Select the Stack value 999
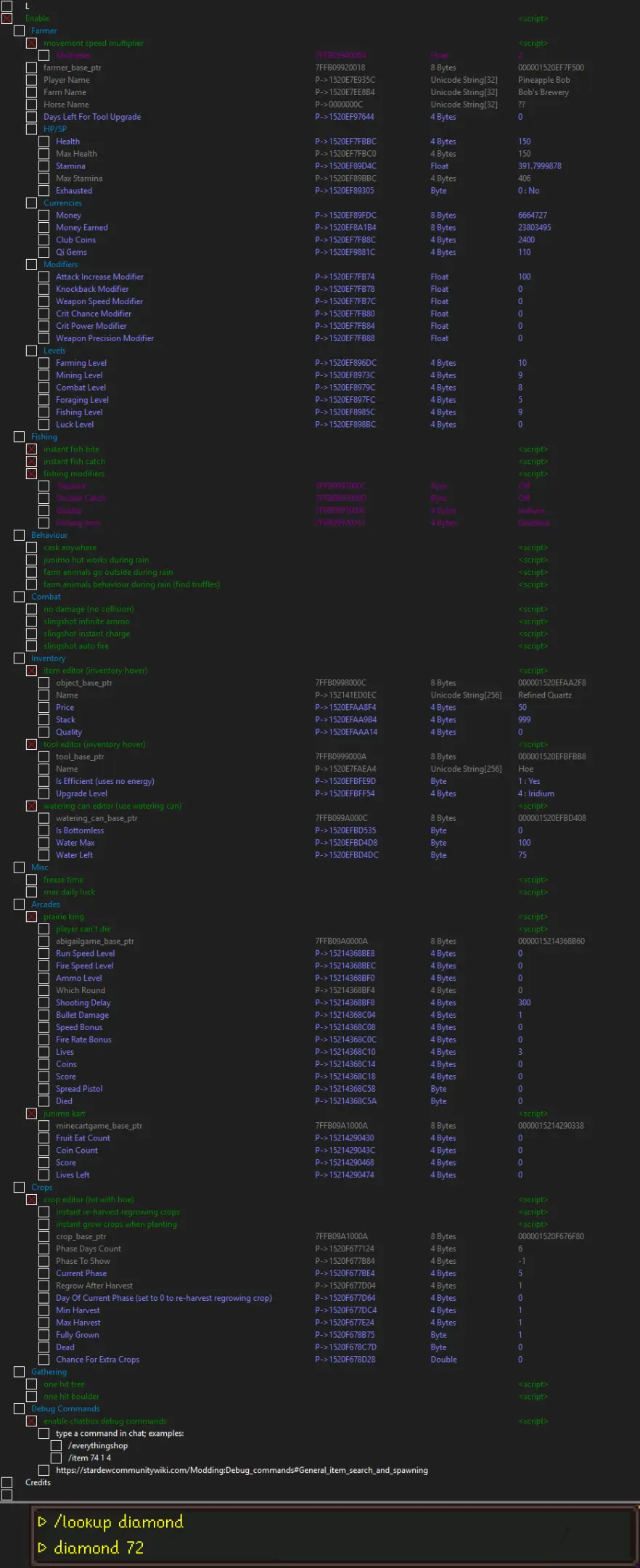 (524, 719)
